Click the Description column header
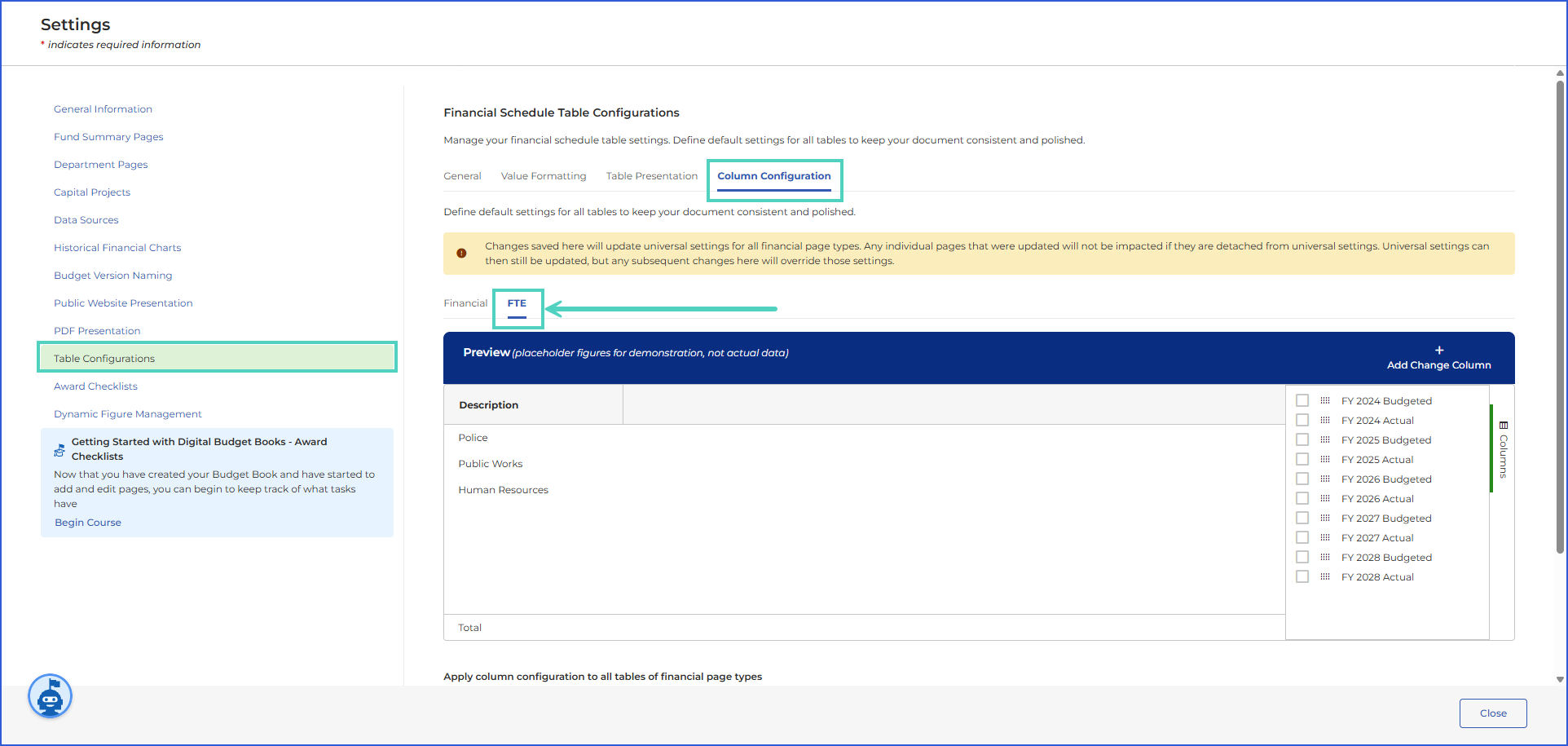 (x=533, y=404)
